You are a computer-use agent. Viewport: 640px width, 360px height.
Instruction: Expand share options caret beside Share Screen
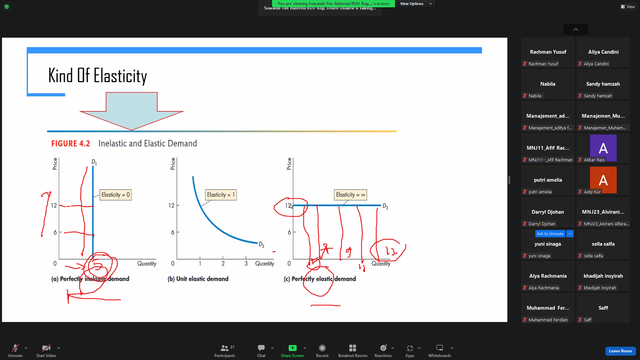pos(305,348)
